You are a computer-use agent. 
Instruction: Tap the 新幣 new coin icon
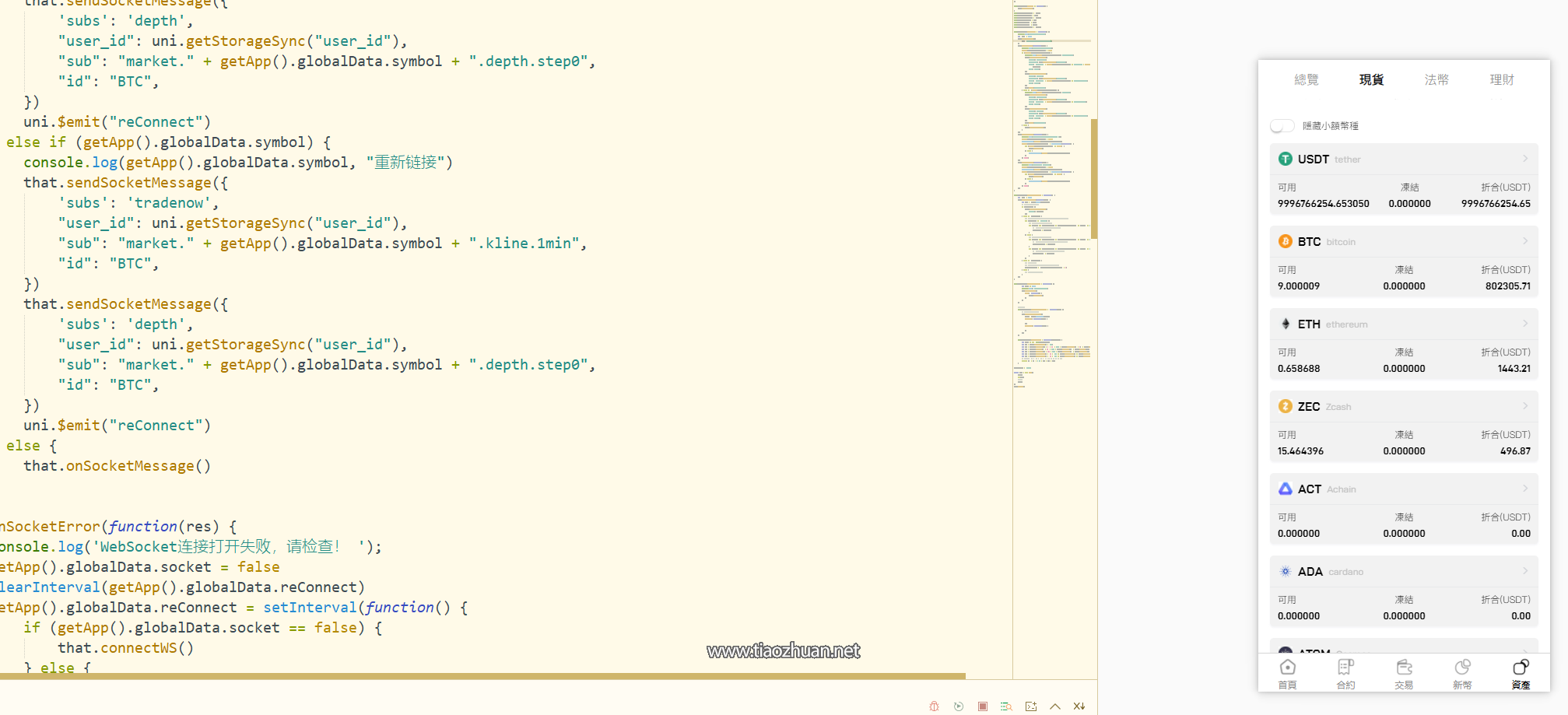pos(1462,673)
